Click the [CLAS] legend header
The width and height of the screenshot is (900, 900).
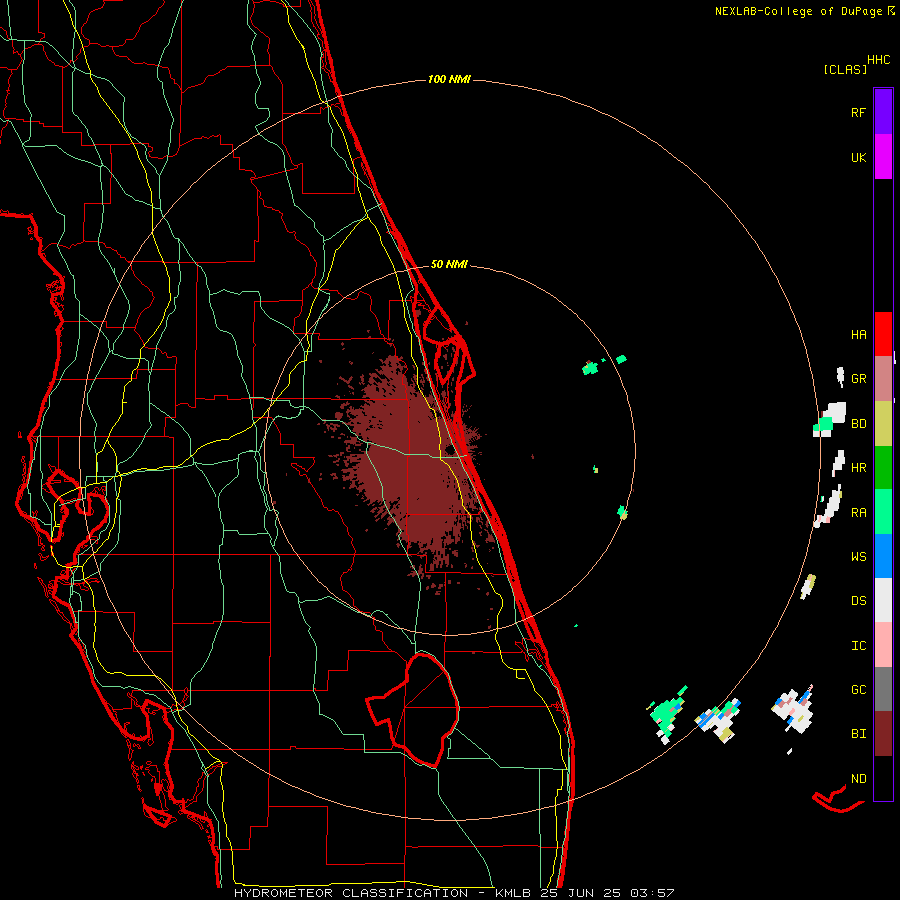[x=844, y=69]
